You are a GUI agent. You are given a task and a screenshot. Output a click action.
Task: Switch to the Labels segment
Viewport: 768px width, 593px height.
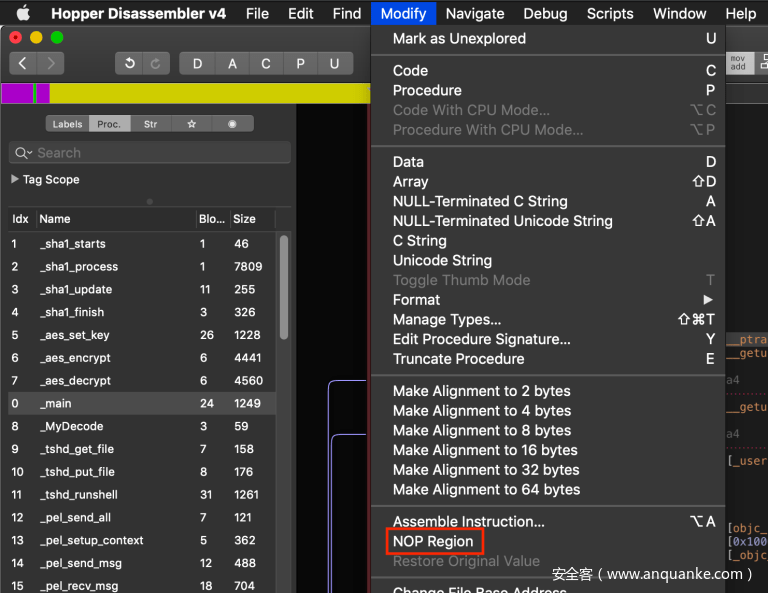coord(67,124)
